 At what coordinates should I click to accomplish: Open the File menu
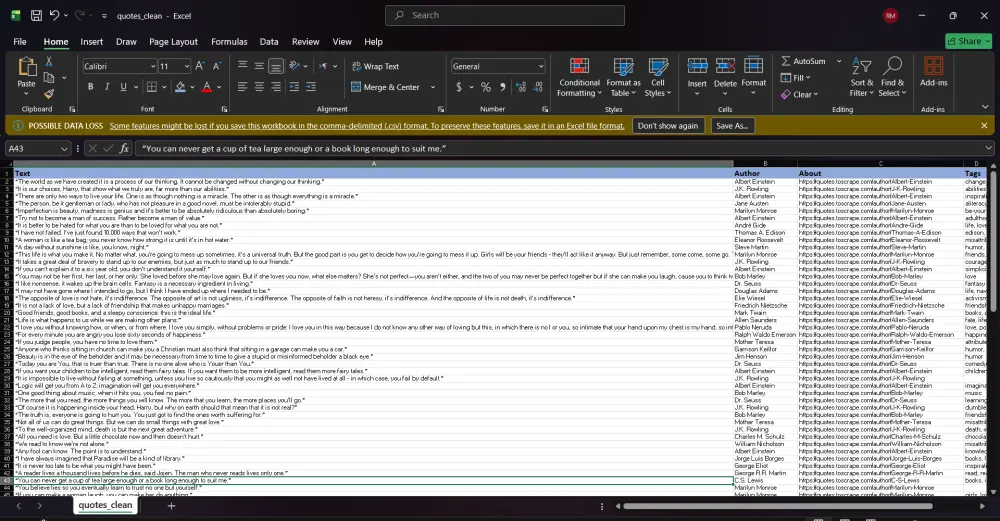click(20, 41)
